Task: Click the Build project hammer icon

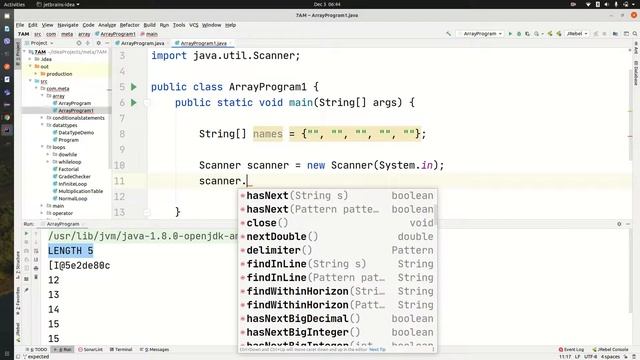Action: click(x=449, y=34)
